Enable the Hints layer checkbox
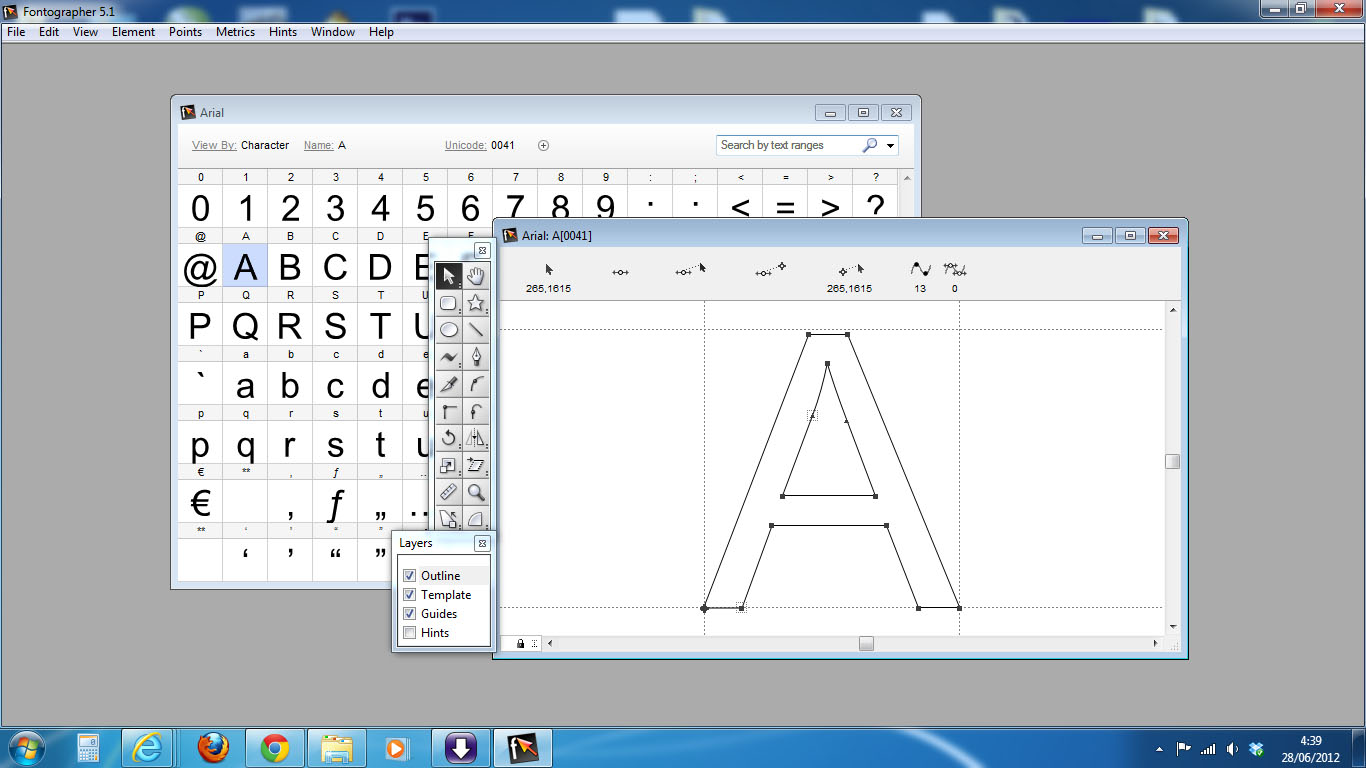The image size is (1366, 768). 409,632
